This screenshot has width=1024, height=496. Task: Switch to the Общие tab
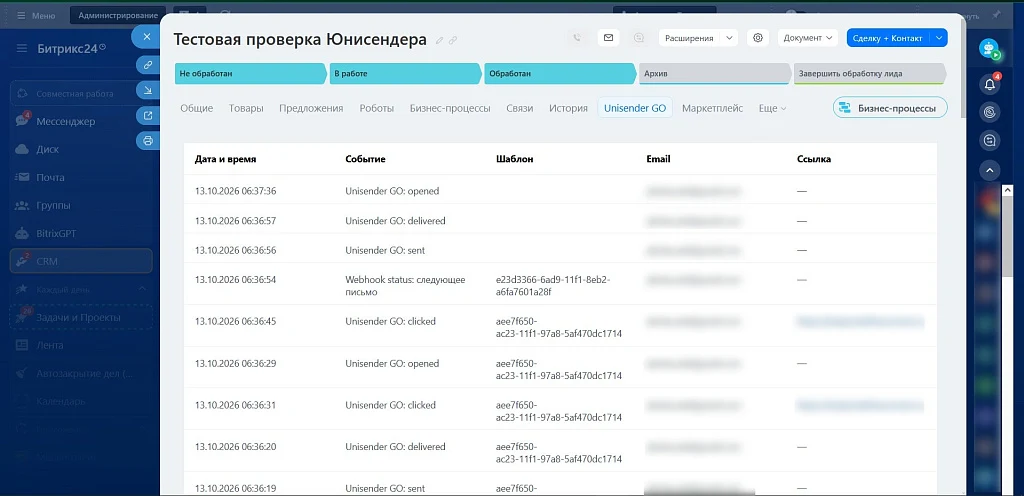point(197,108)
